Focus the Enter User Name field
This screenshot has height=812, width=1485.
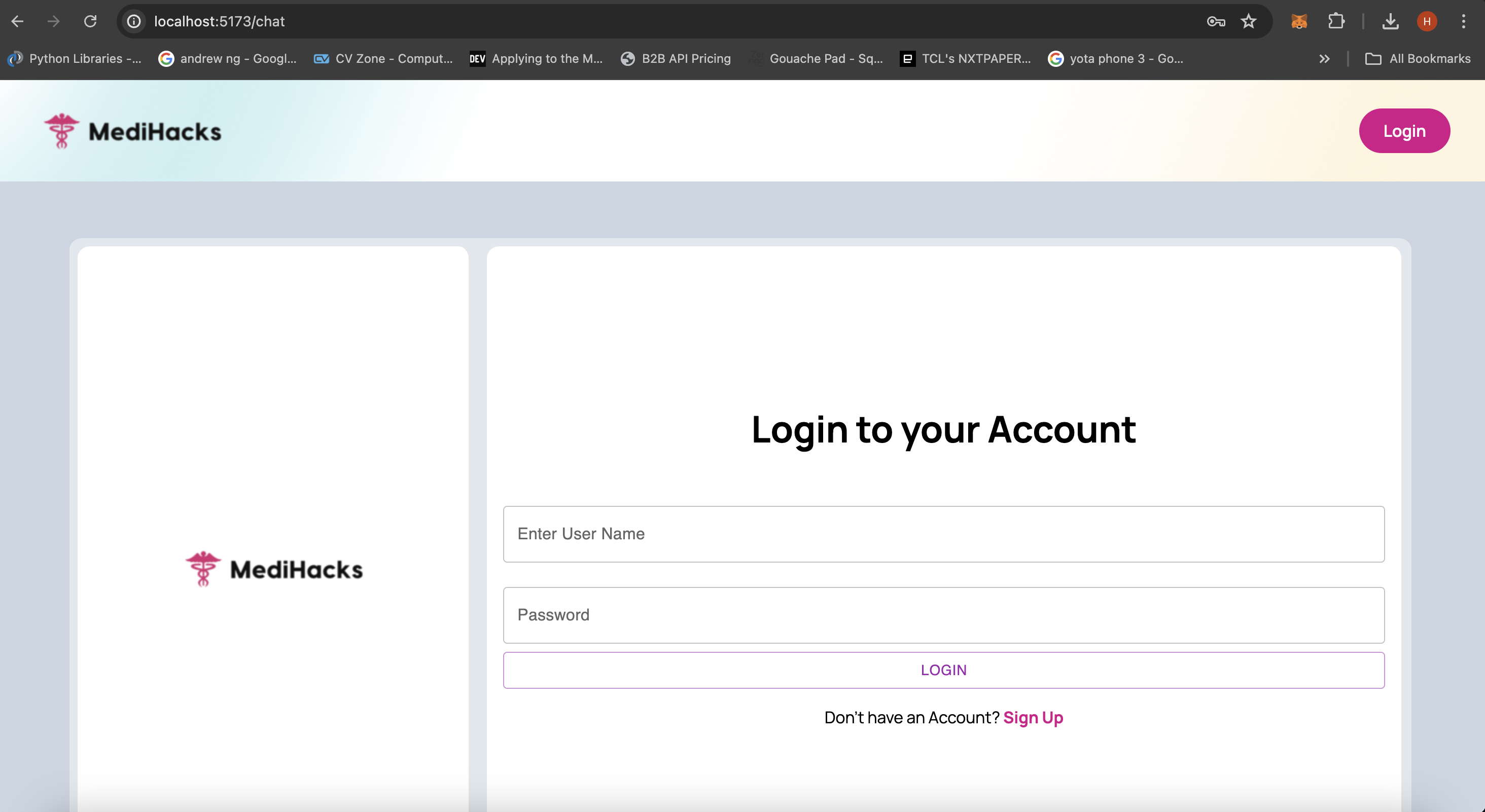[x=943, y=534]
